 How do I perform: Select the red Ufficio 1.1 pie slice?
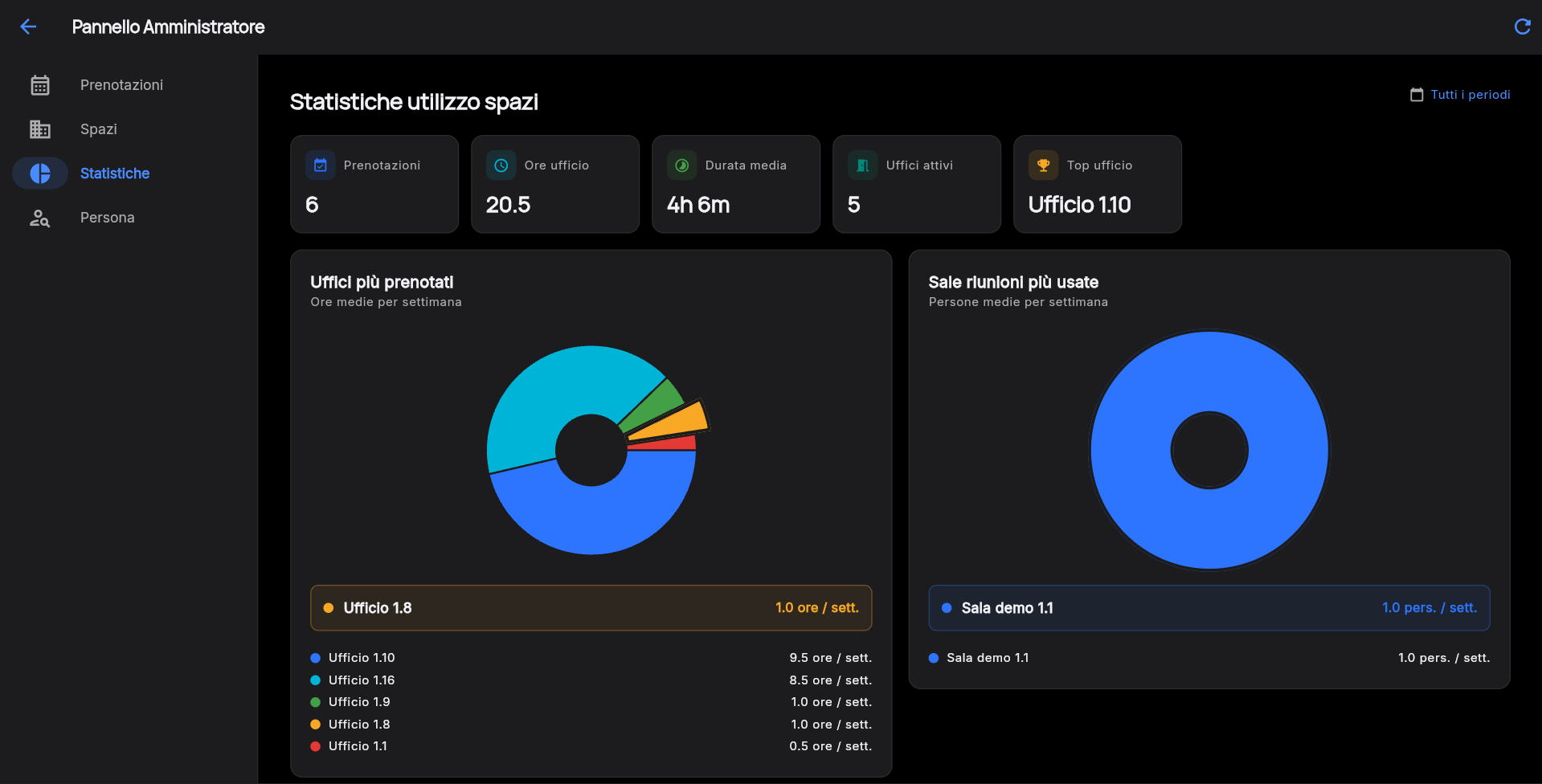[672, 443]
